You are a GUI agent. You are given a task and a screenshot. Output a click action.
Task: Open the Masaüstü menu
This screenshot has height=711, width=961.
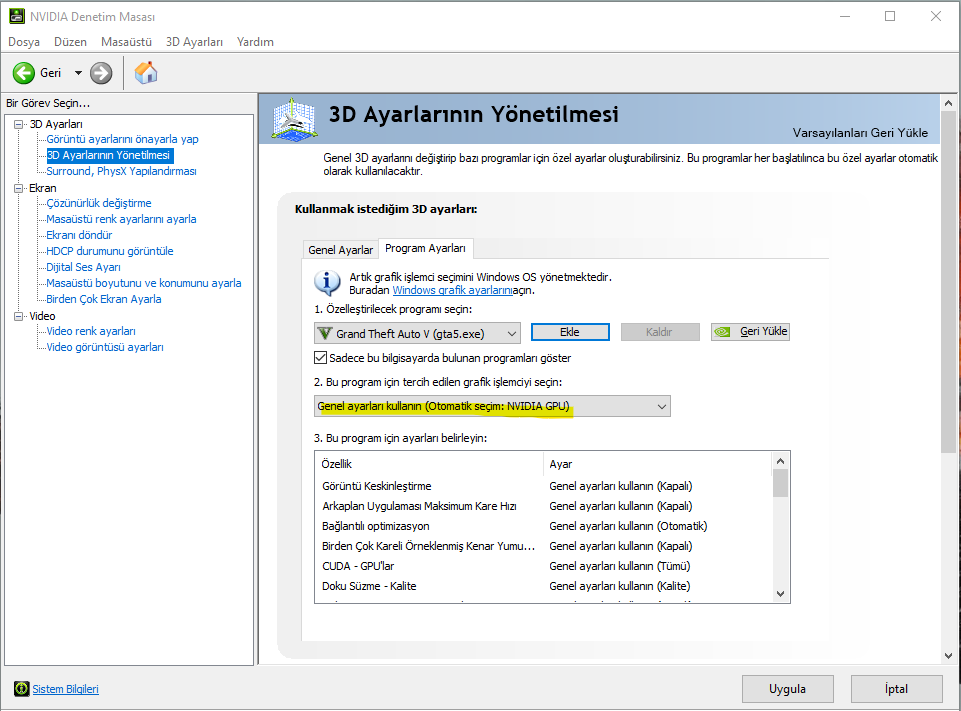(126, 42)
